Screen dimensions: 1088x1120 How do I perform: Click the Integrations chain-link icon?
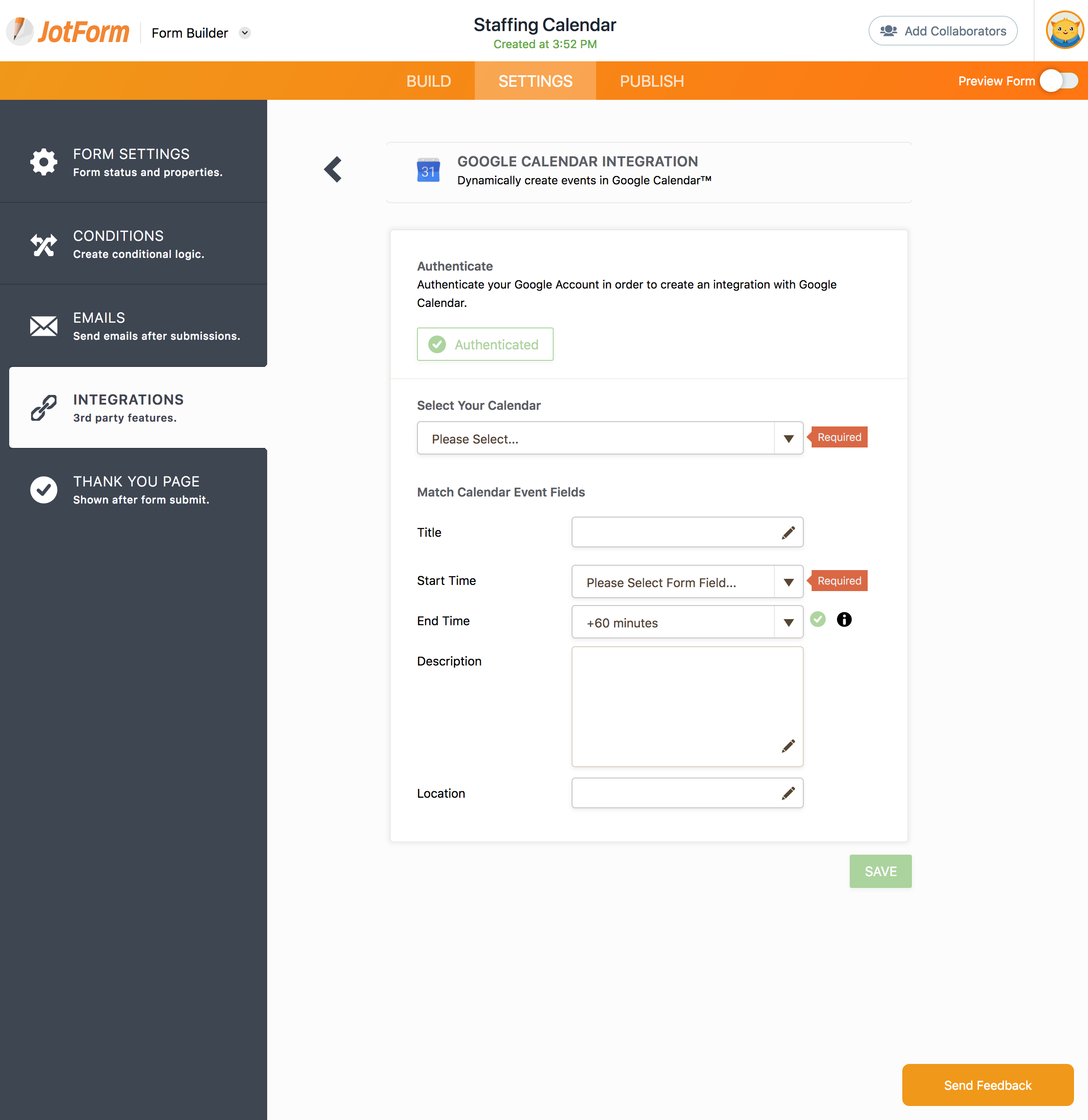(x=43, y=408)
